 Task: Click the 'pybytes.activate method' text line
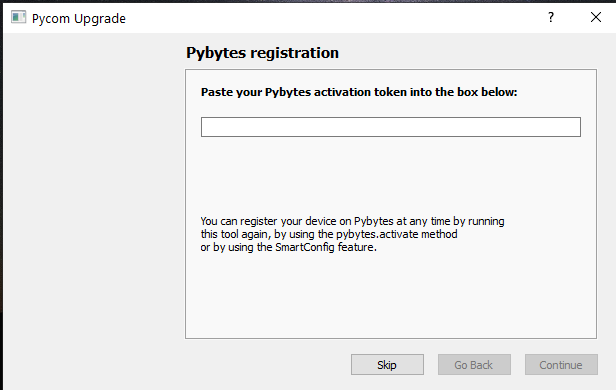pos(329,234)
